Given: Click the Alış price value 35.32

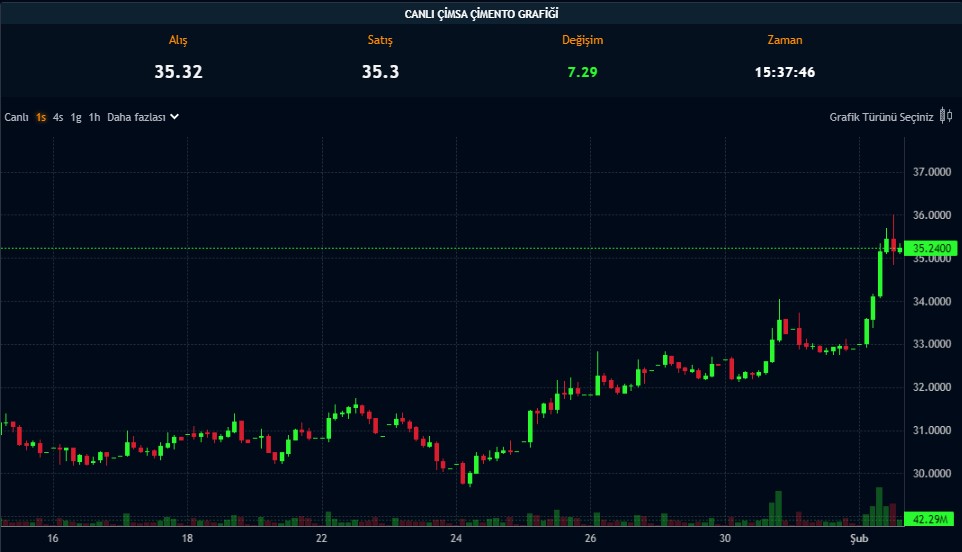Looking at the screenshot, I should [x=178, y=72].
